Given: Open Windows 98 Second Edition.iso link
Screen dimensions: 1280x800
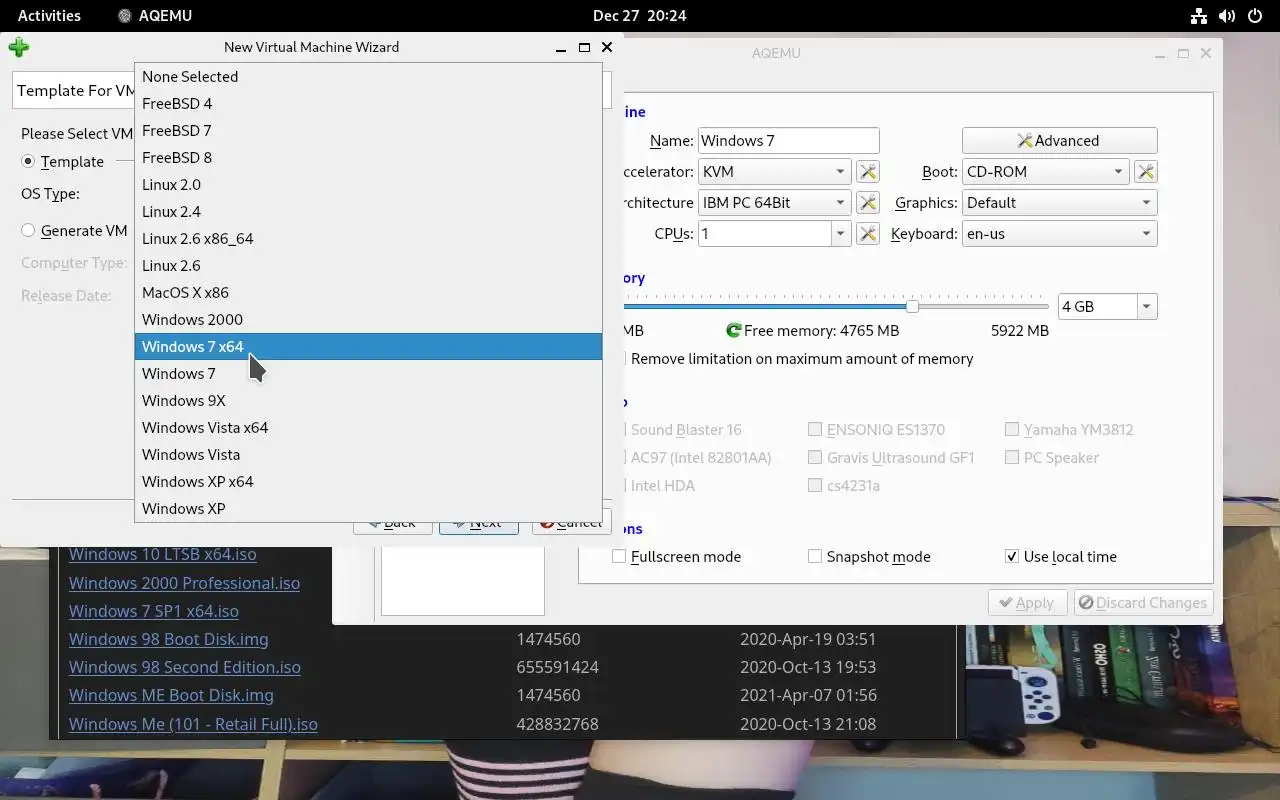Looking at the screenshot, I should (x=185, y=667).
